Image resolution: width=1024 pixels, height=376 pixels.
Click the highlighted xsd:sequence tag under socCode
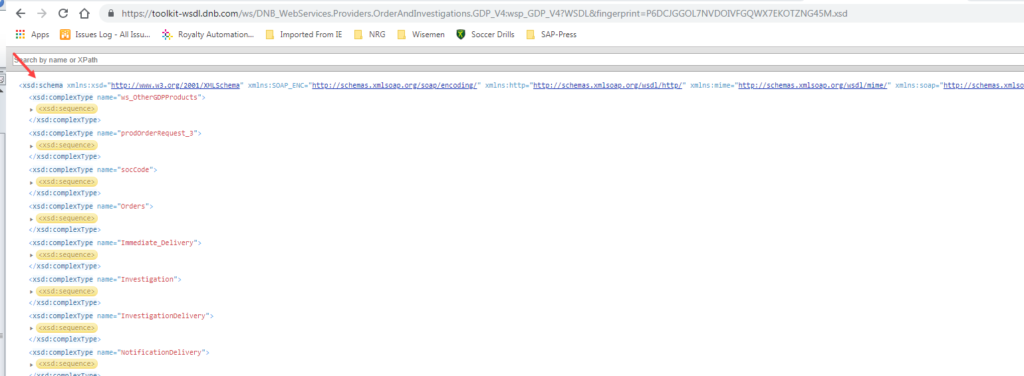click(x=67, y=182)
